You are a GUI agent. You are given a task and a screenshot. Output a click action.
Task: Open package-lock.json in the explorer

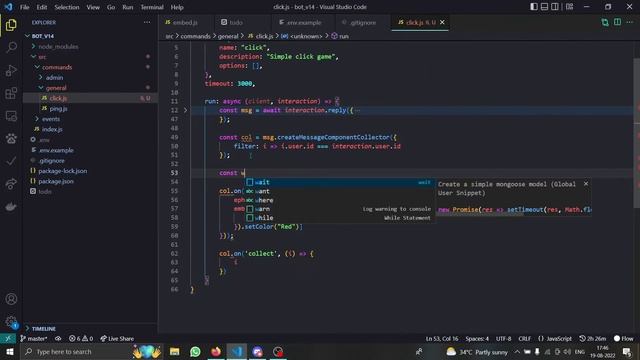point(62,171)
